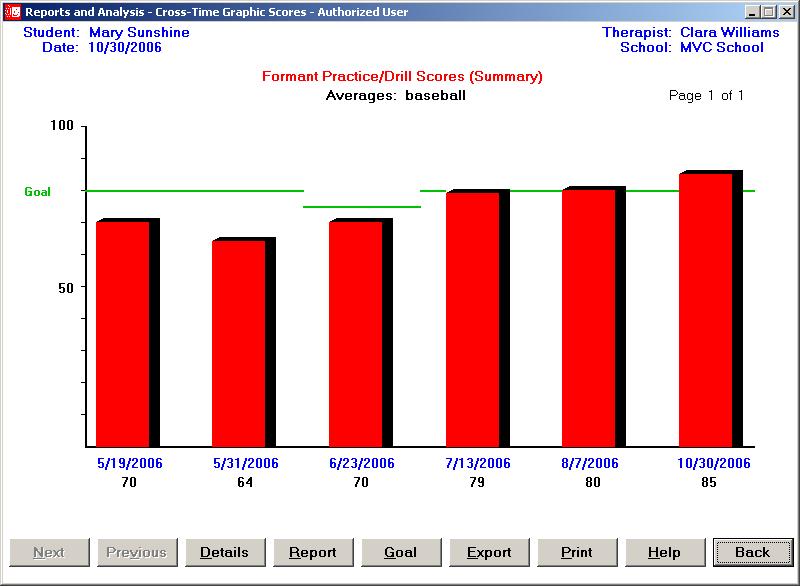
Task: Click the red bar for 5/31/2006
Action: [239, 344]
